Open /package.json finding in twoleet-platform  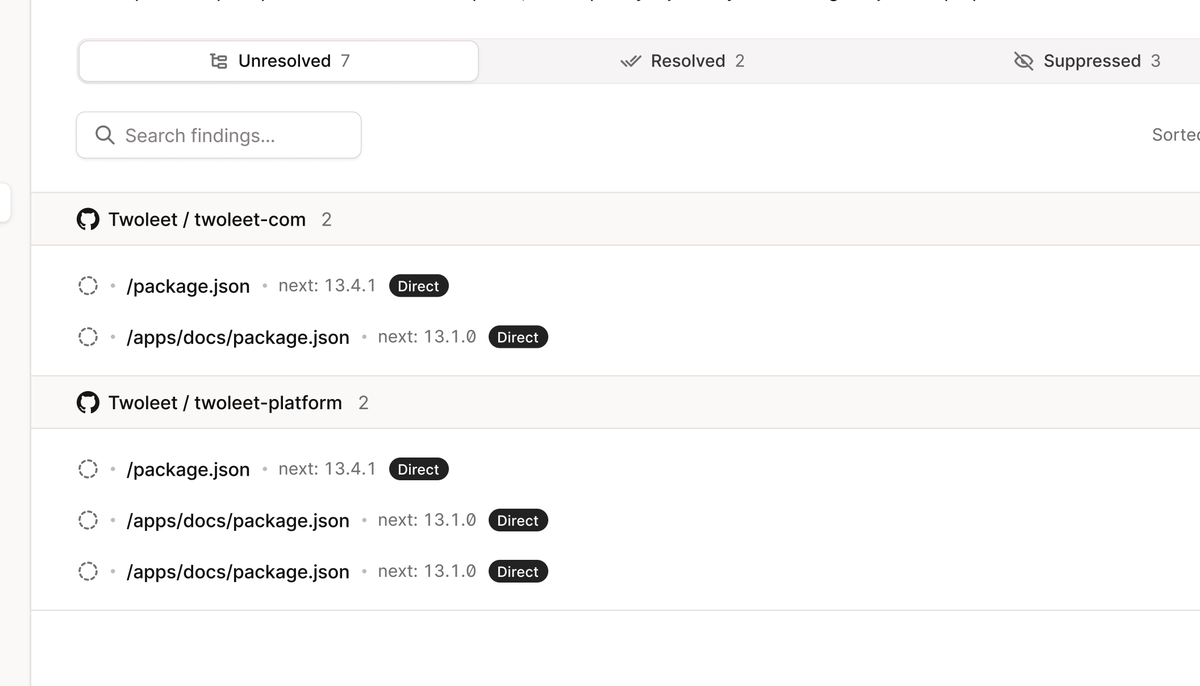(188, 469)
